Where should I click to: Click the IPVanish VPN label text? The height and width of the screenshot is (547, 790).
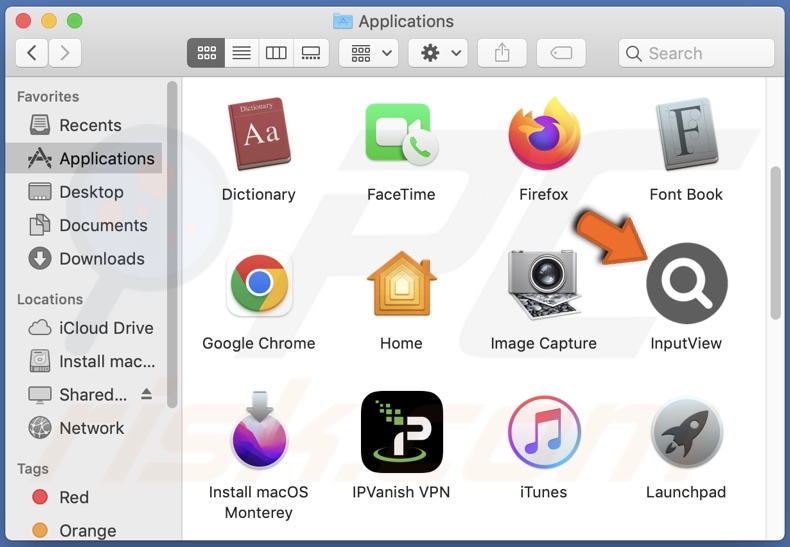[x=401, y=492]
